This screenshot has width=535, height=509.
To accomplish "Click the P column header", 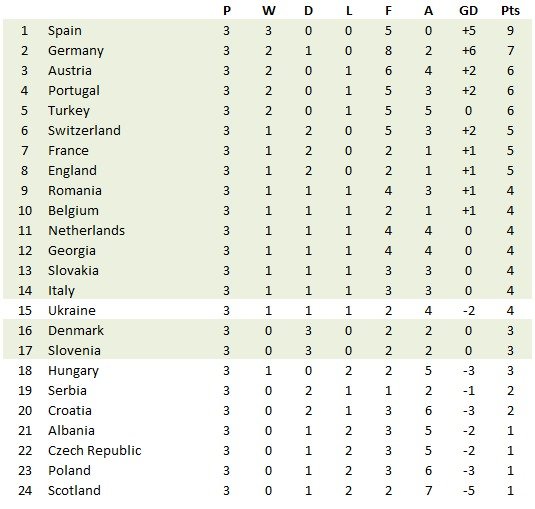I will pos(227,11).
